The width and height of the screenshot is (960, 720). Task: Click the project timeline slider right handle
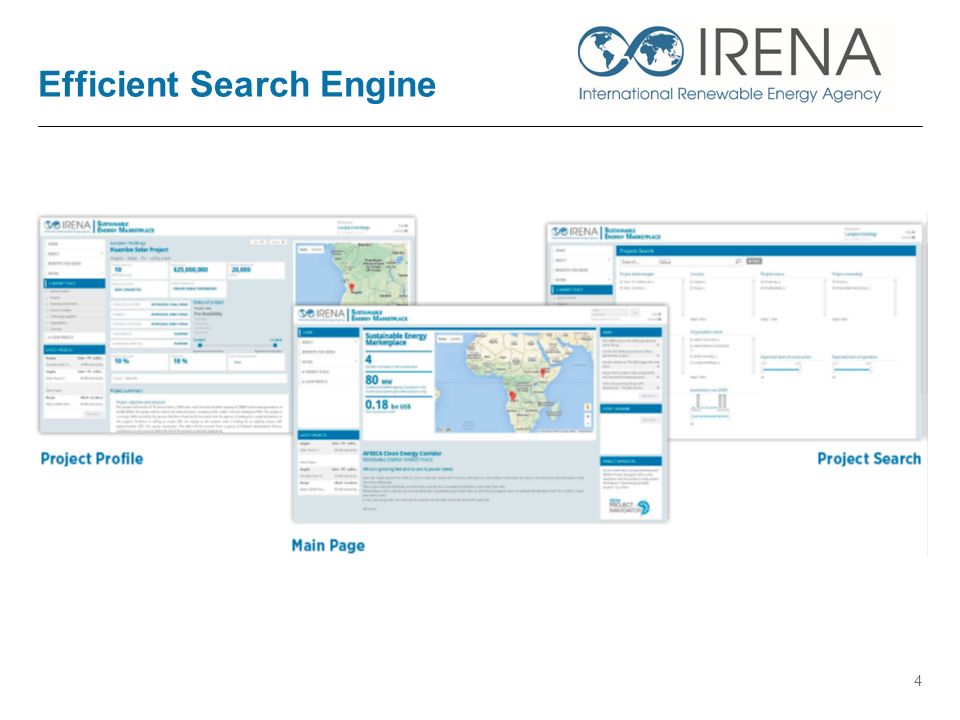pyautogui.click(x=275, y=345)
